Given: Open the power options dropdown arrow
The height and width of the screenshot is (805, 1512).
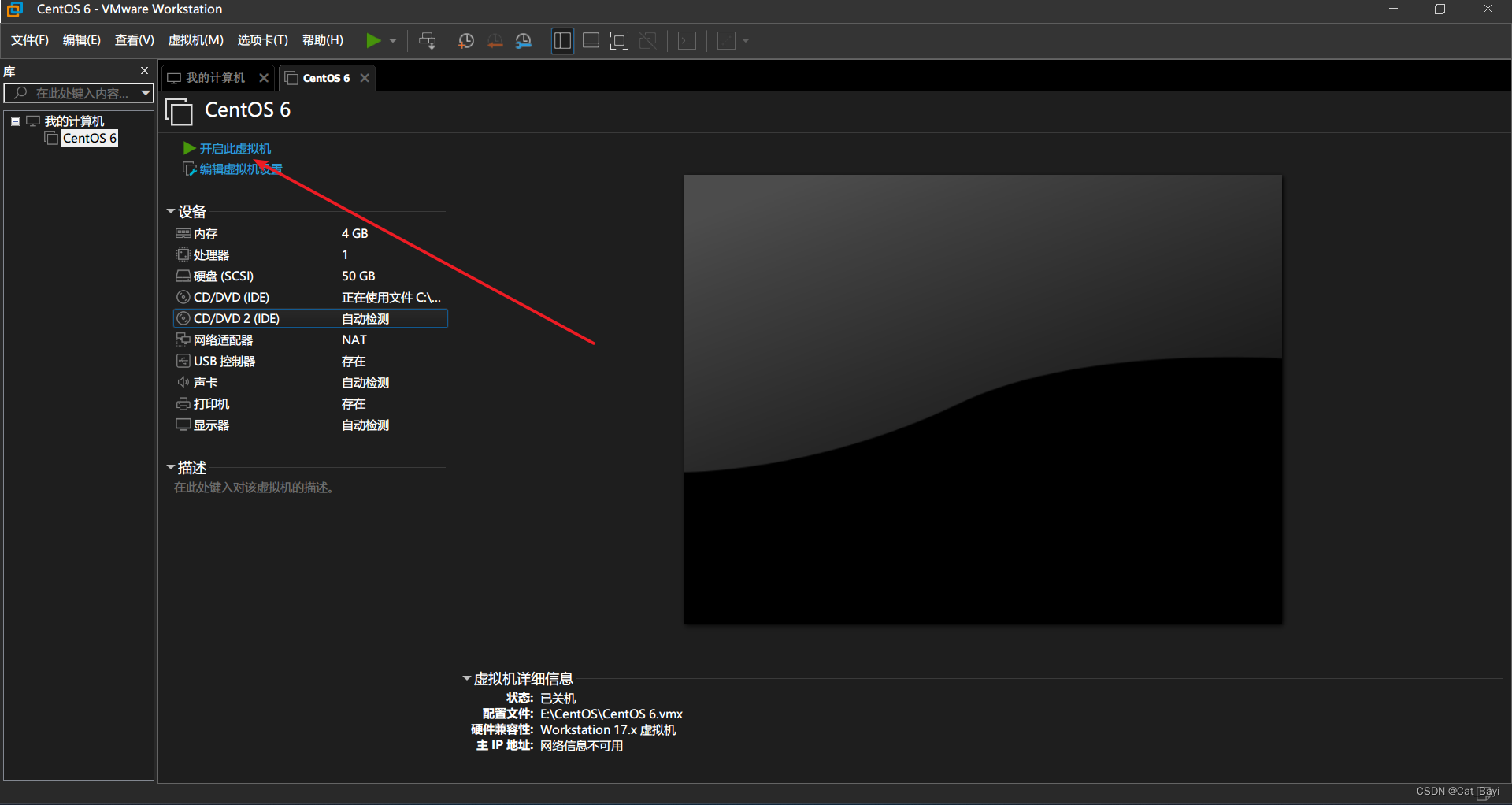Looking at the screenshot, I should pyautogui.click(x=393, y=41).
